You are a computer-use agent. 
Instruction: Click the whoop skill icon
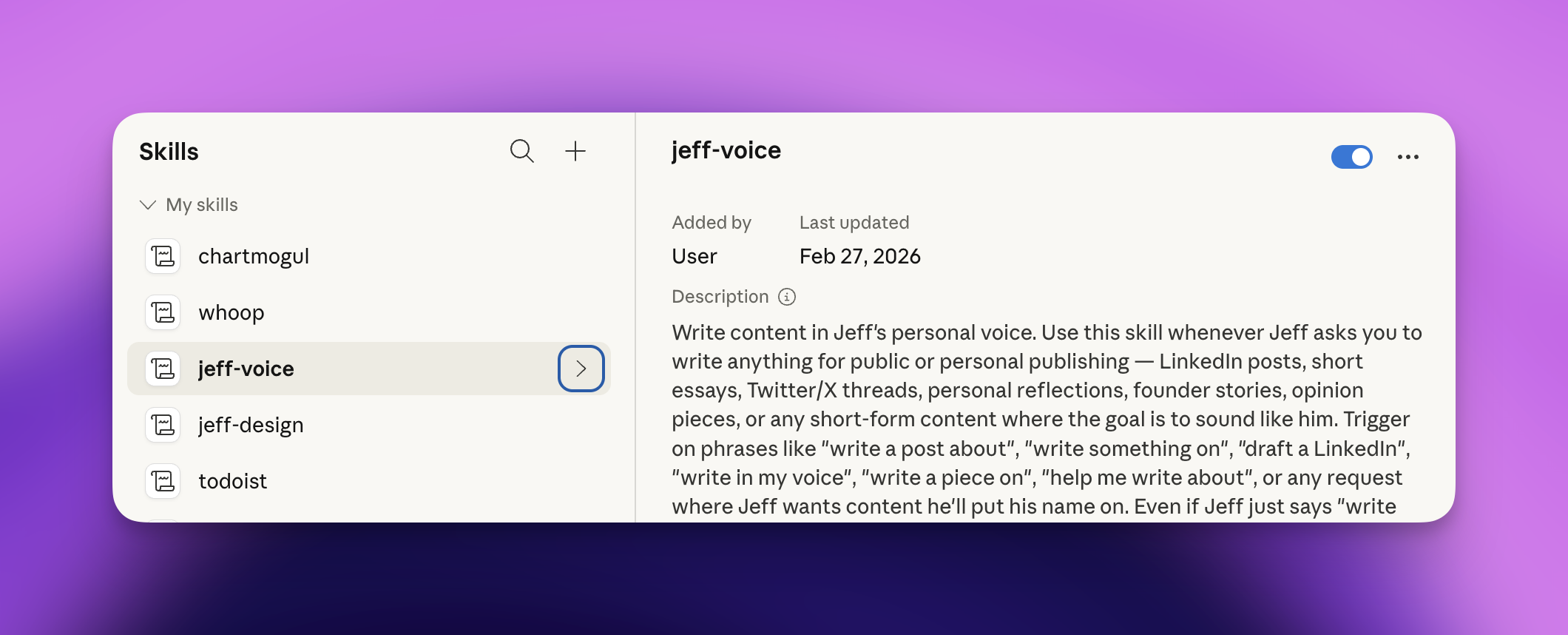point(163,312)
